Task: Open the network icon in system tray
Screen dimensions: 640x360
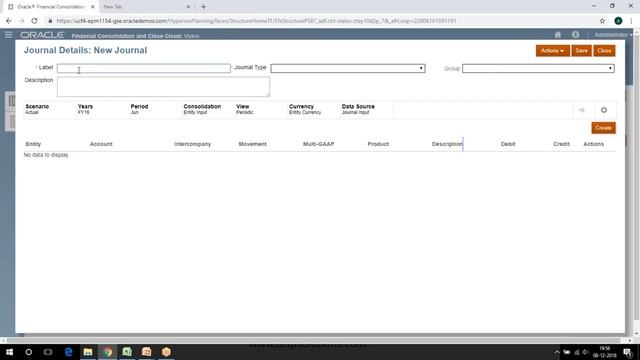Action: pyautogui.click(x=576, y=352)
